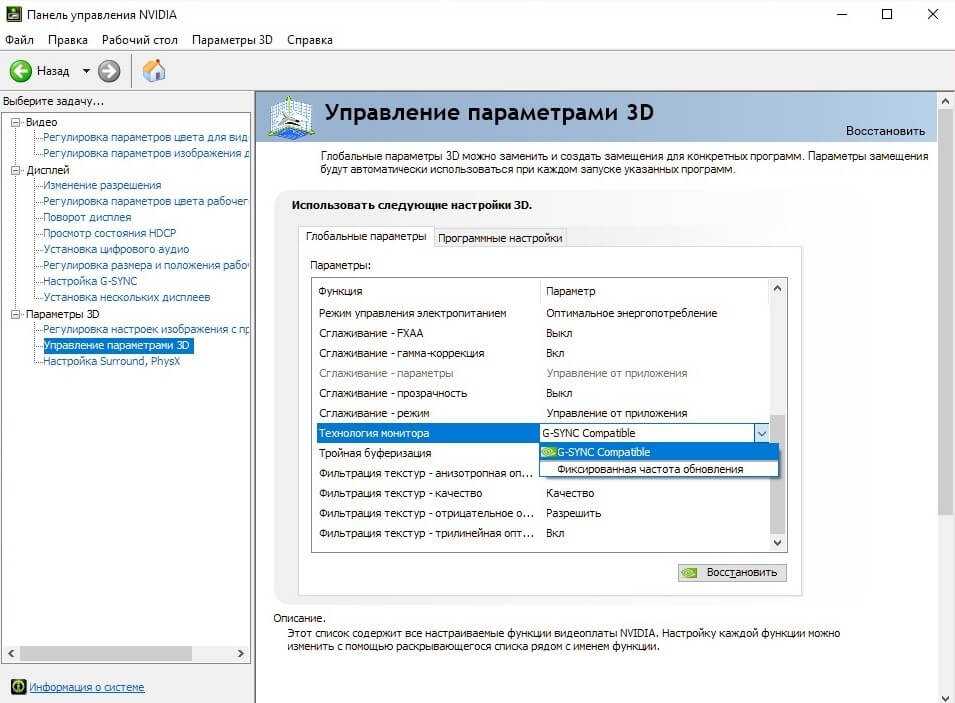This screenshot has height=703, width=955.
Task: Select Поворот дисплея in task tree
Action: pos(87,217)
